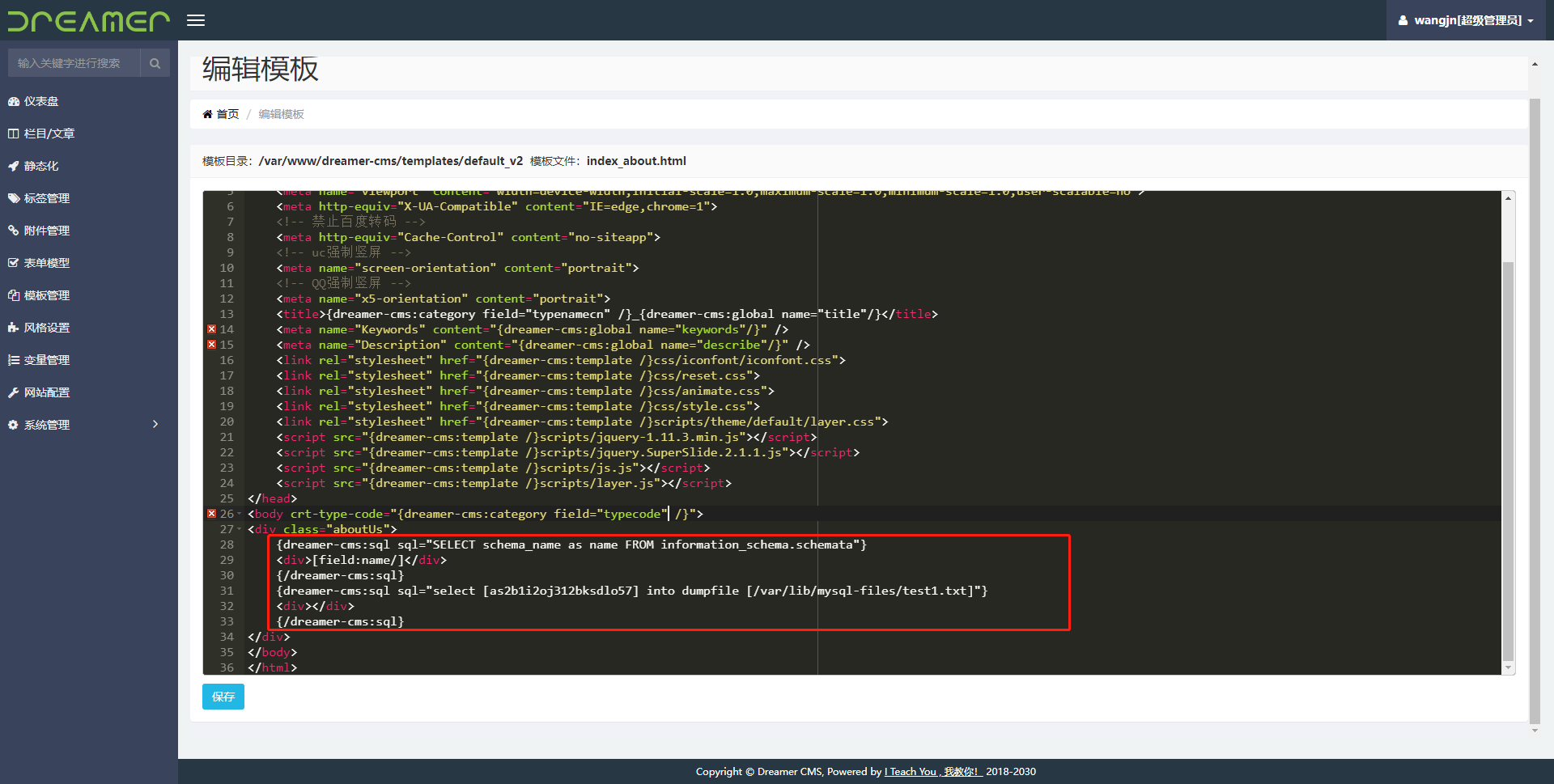Click the template directory path text
Image resolution: width=1554 pixels, height=784 pixels.
tap(391, 161)
